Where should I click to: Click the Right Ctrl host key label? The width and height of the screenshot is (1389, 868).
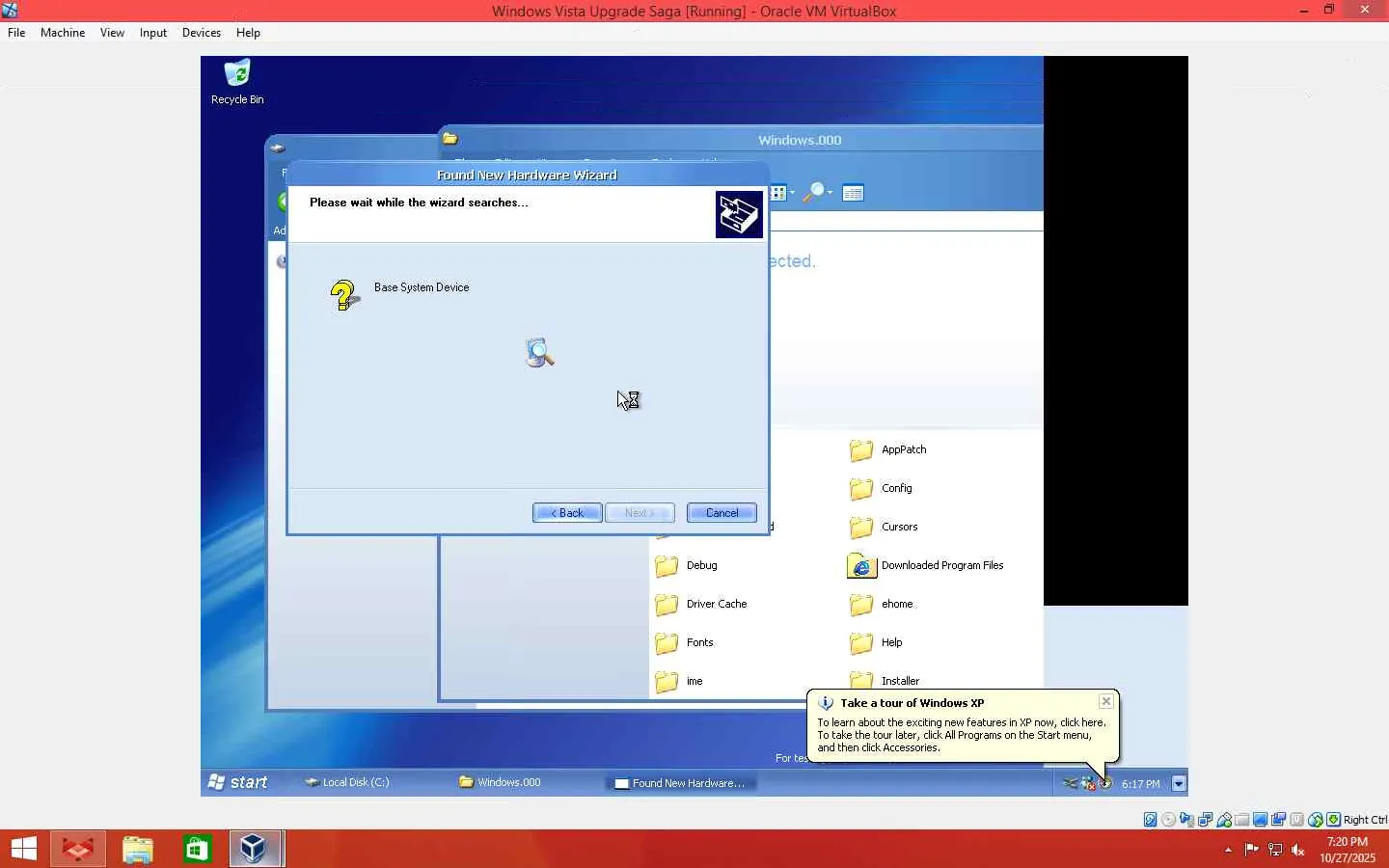[x=1365, y=820]
